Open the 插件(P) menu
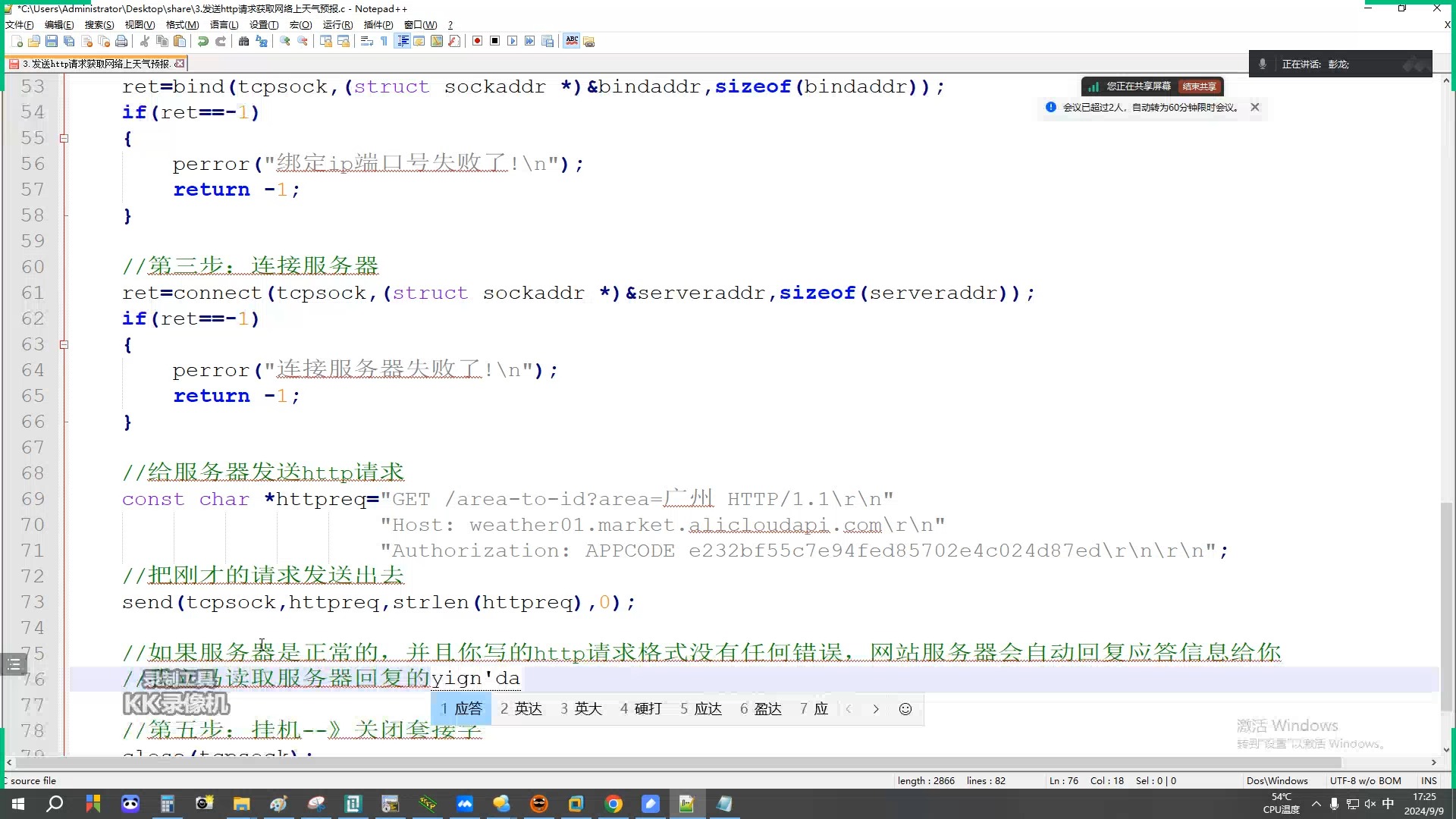 378,24
